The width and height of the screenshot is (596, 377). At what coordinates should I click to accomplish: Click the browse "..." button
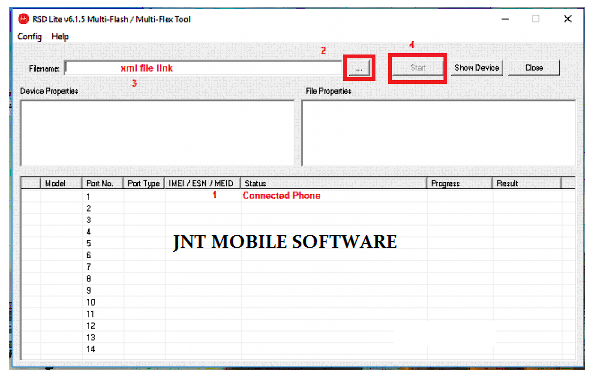coord(359,68)
